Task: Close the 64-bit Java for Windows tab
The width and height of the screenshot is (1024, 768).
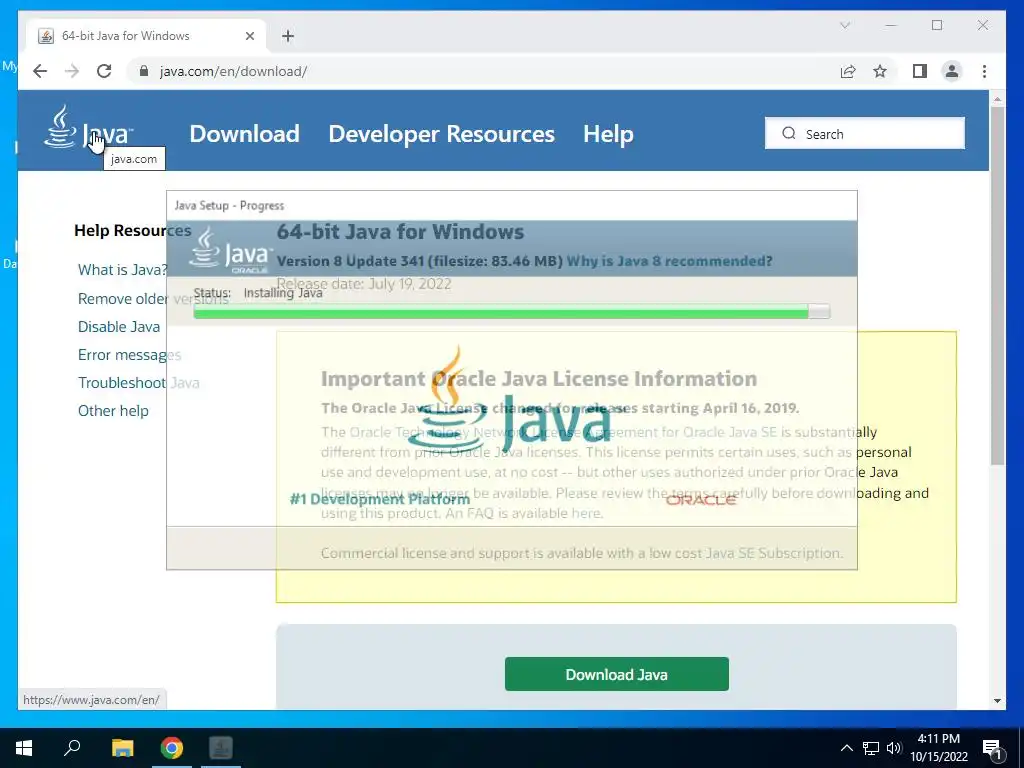Action: [249, 36]
